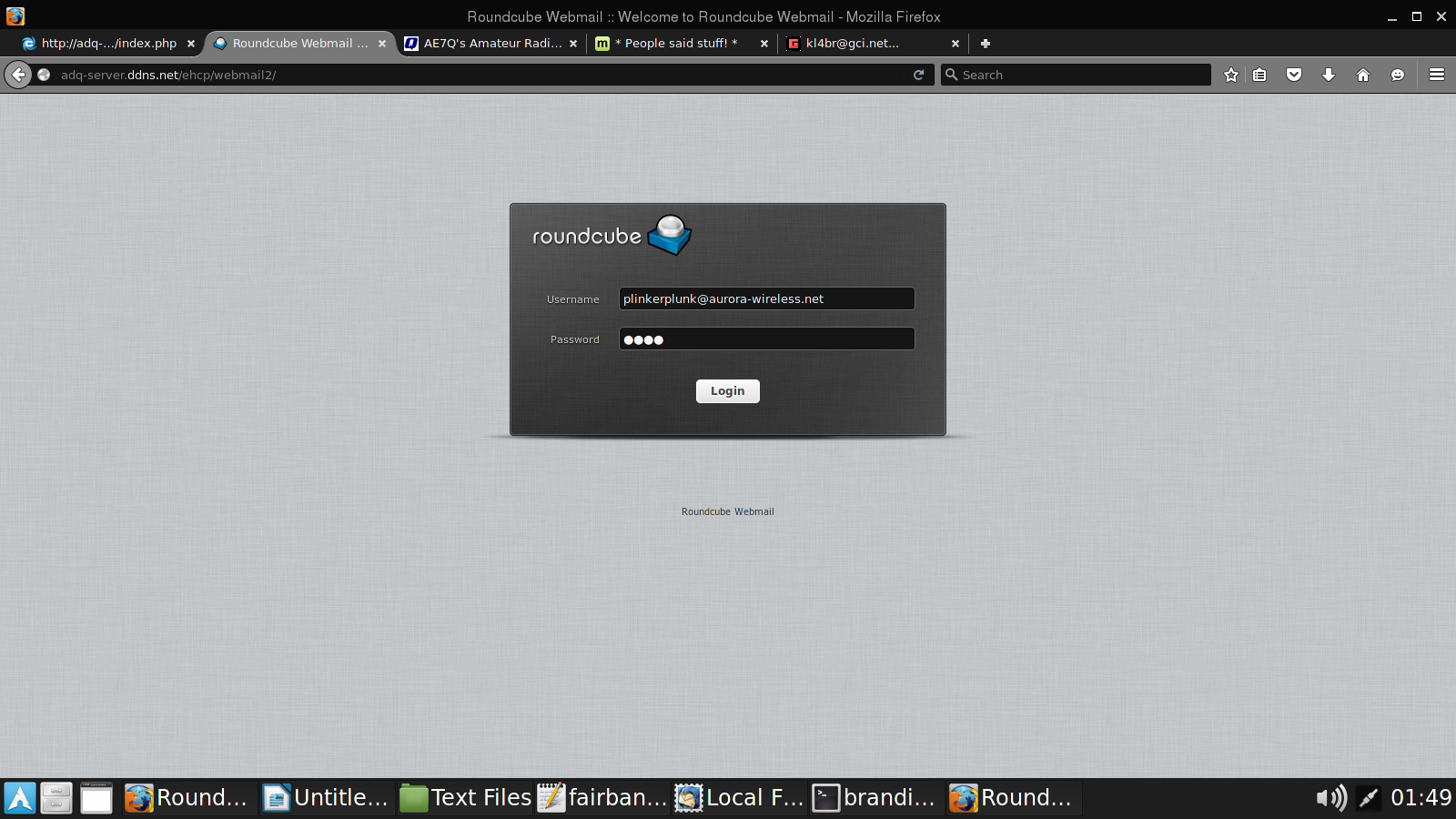Reload the page with the refresh icon
Image resolution: width=1456 pixels, height=819 pixels.
tap(919, 75)
